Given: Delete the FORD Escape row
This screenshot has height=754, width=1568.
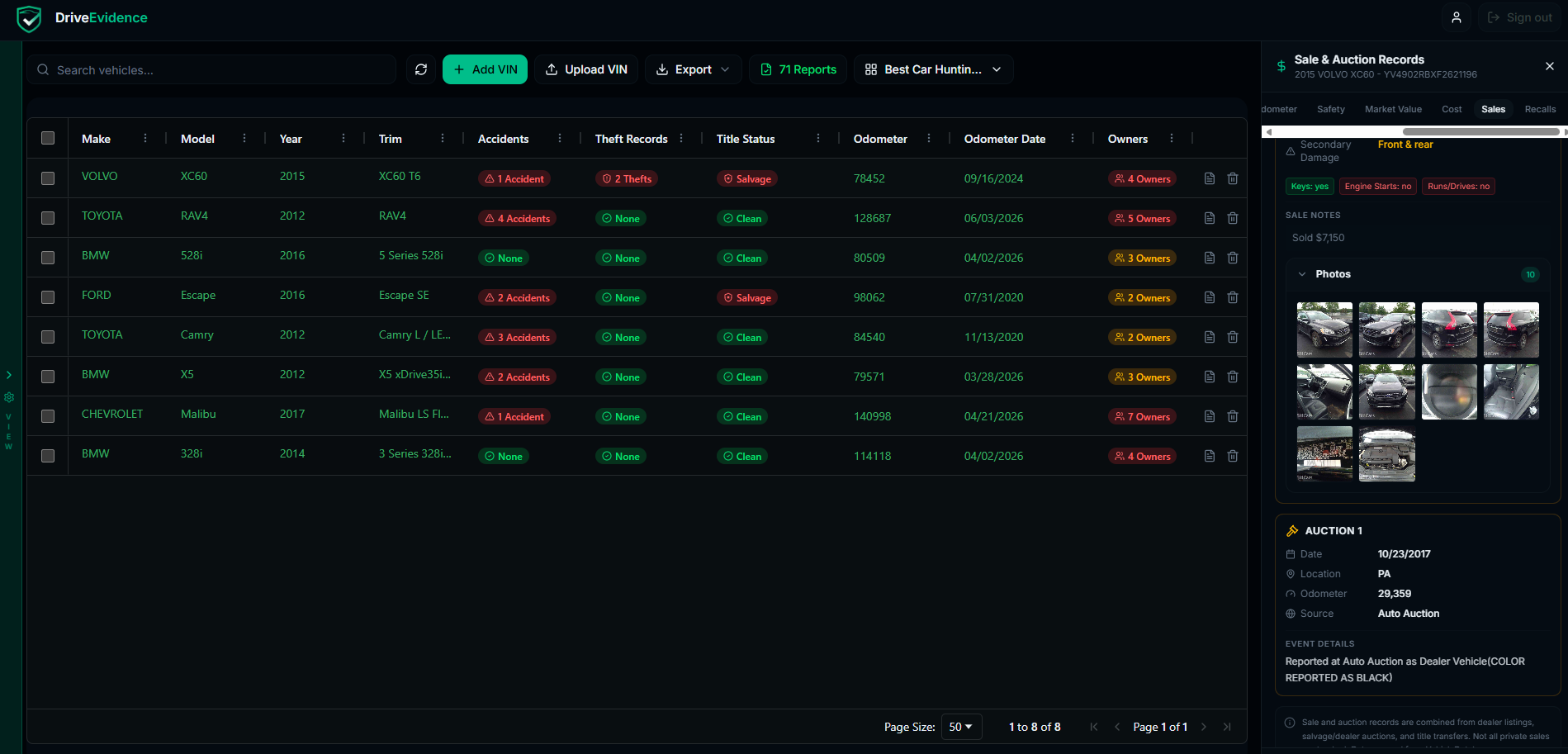Looking at the screenshot, I should (1233, 297).
